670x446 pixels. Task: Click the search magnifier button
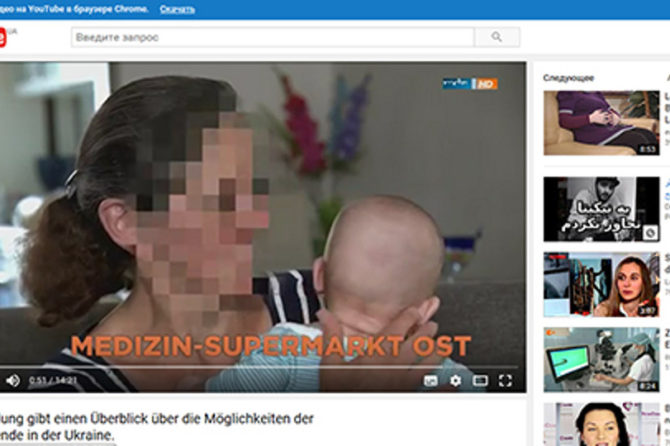click(497, 37)
